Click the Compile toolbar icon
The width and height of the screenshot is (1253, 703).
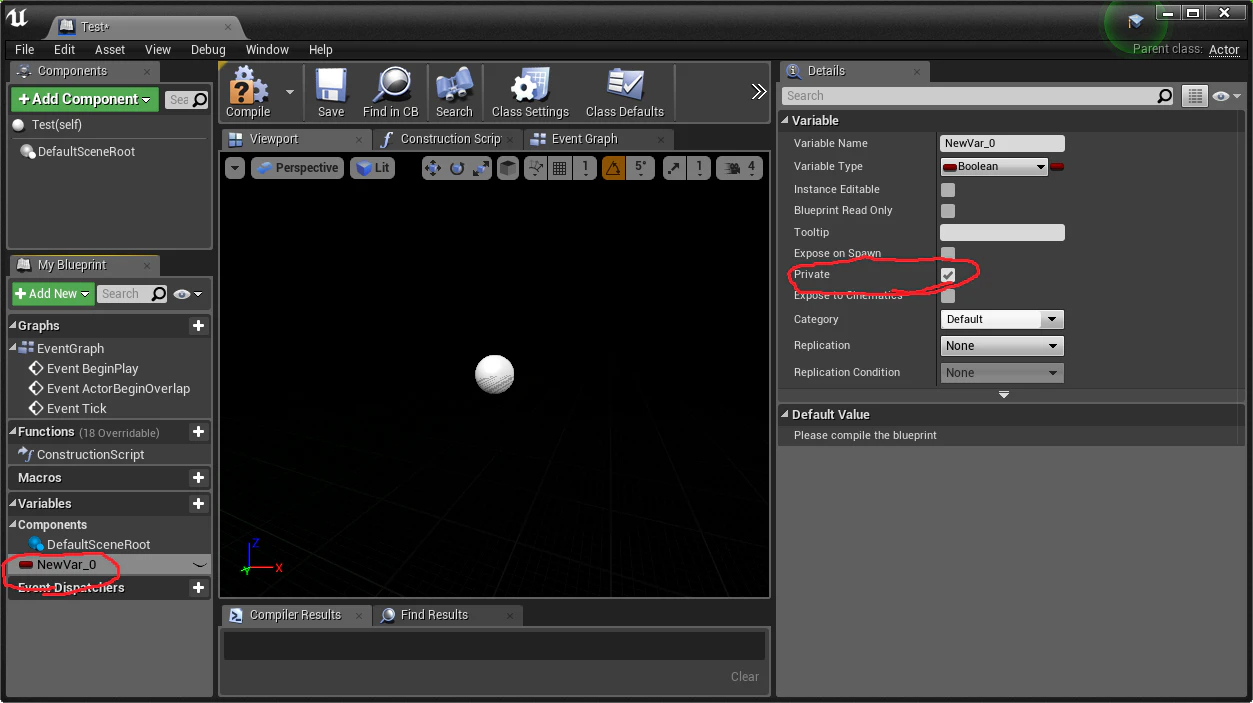(248, 93)
